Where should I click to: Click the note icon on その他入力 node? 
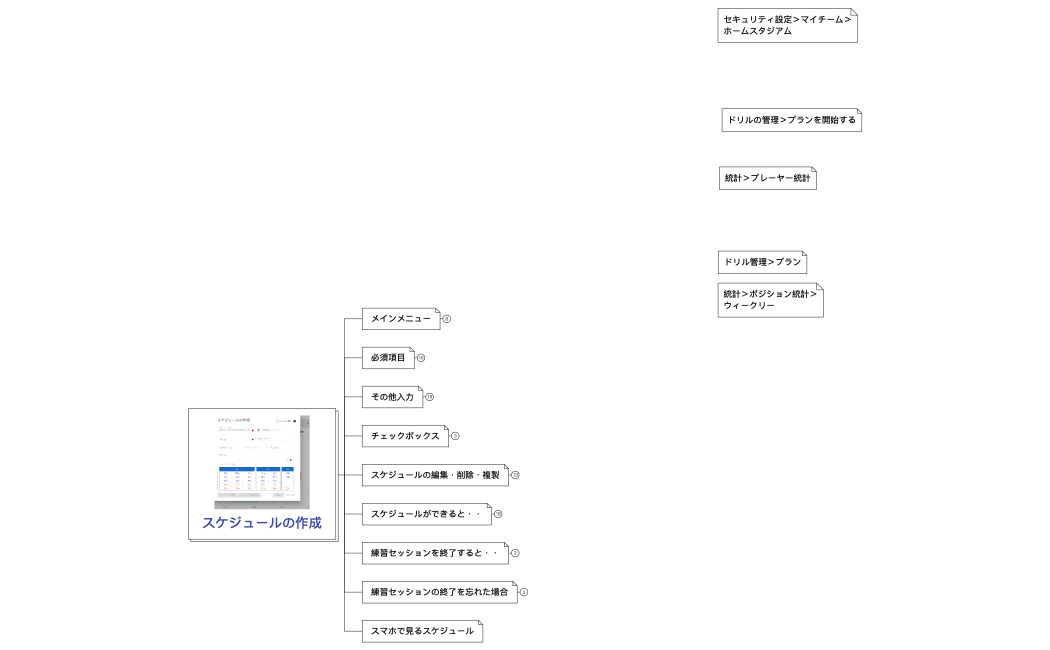point(419,389)
